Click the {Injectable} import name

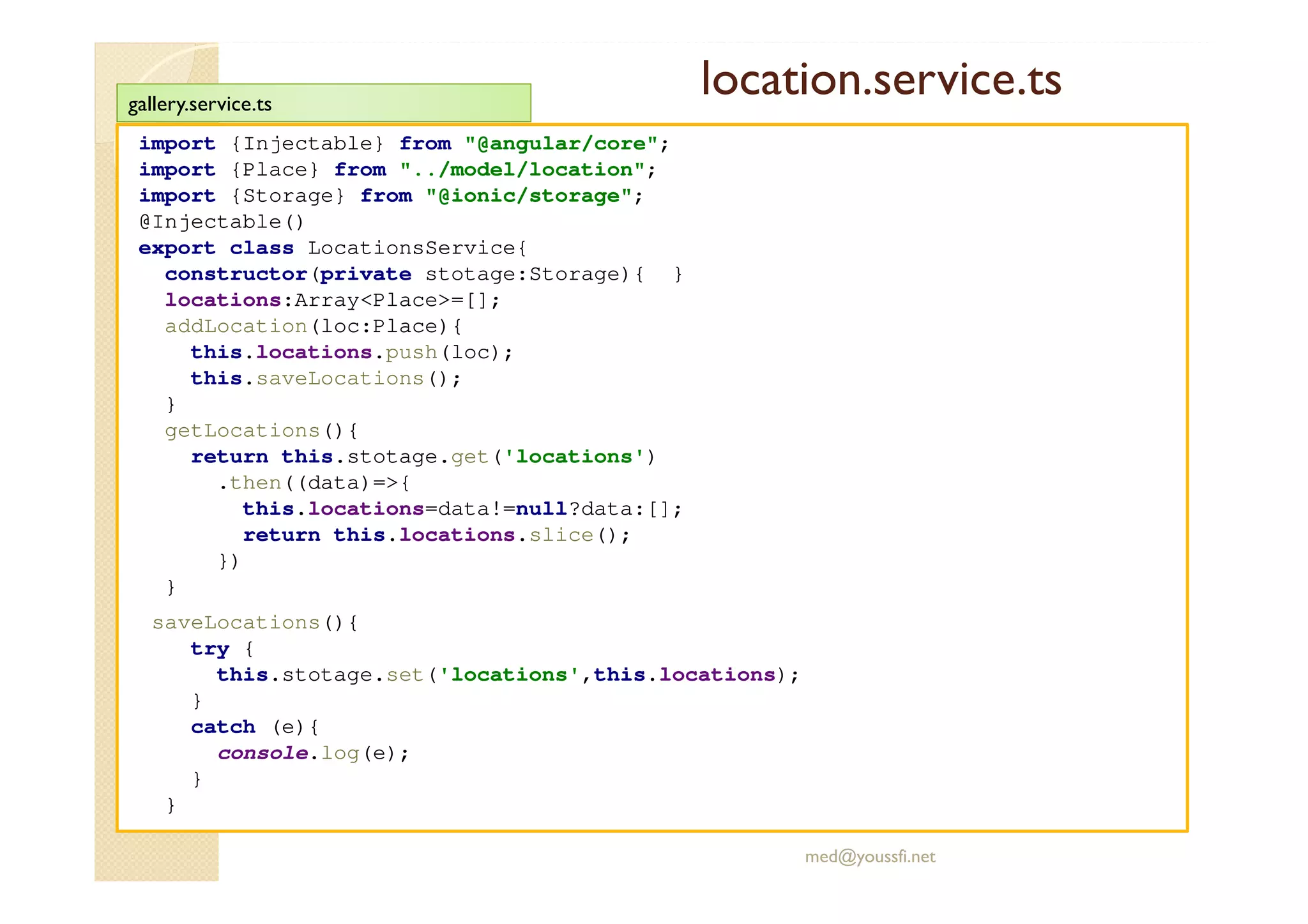pyautogui.click(x=307, y=144)
